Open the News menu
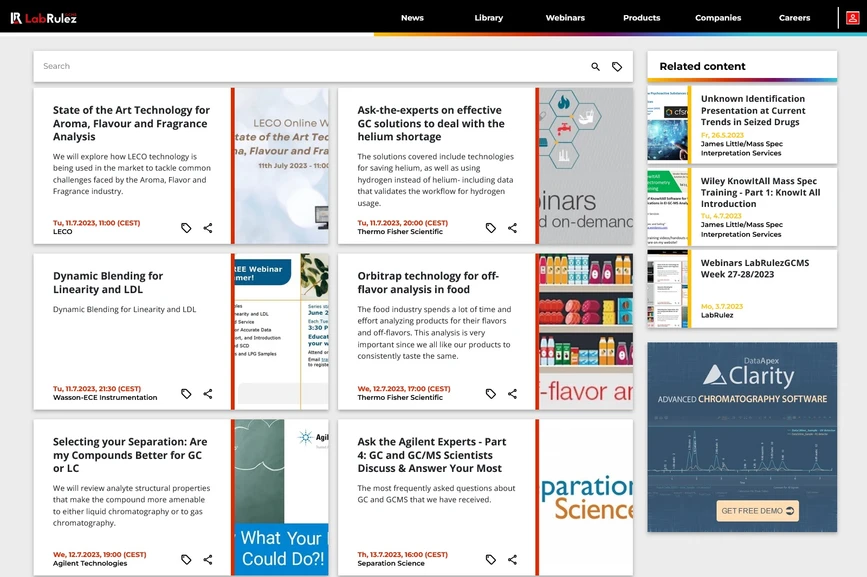The image size is (867, 577). click(x=412, y=18)
